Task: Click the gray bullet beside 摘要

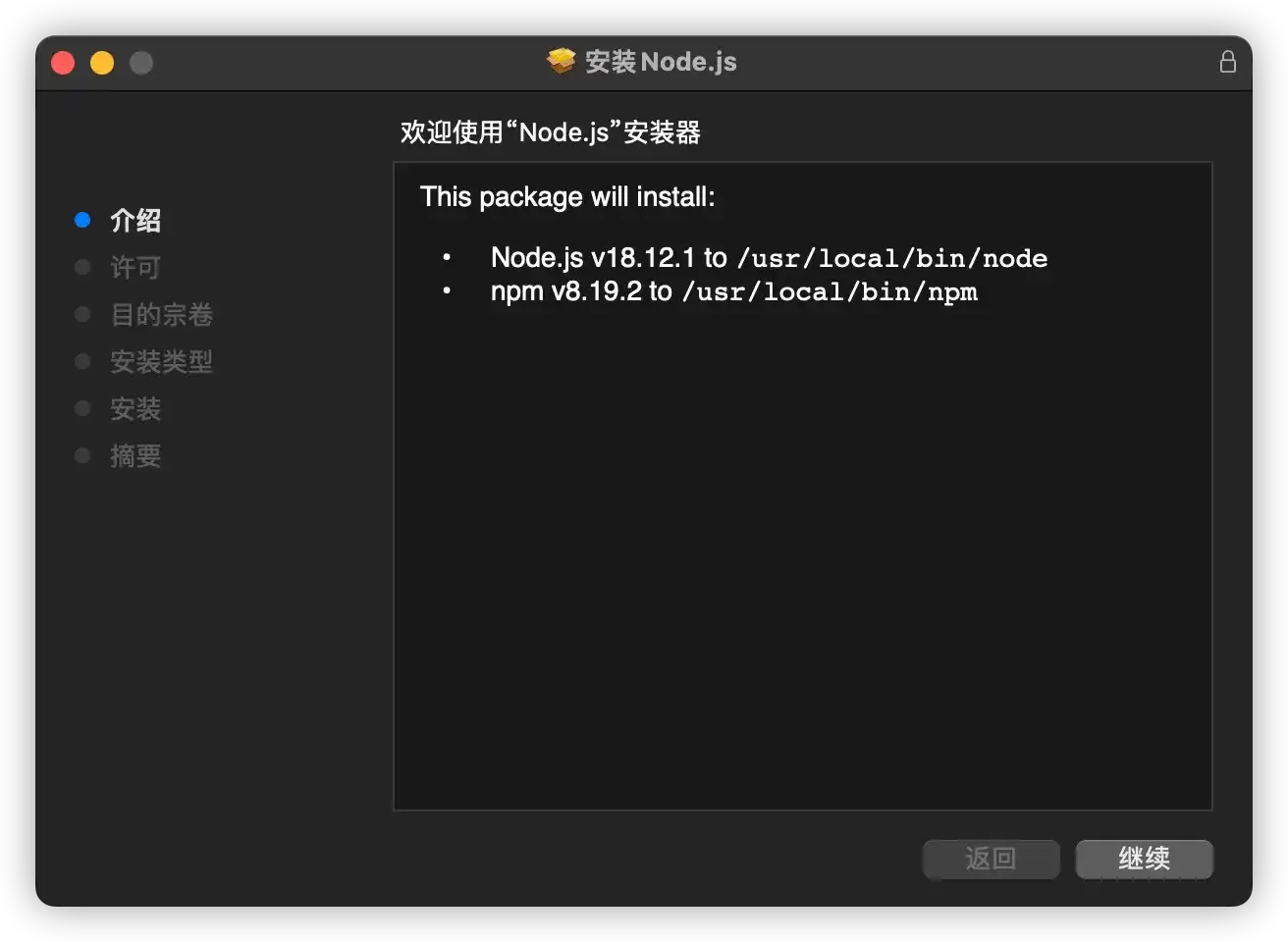Action: click(82, 456)
